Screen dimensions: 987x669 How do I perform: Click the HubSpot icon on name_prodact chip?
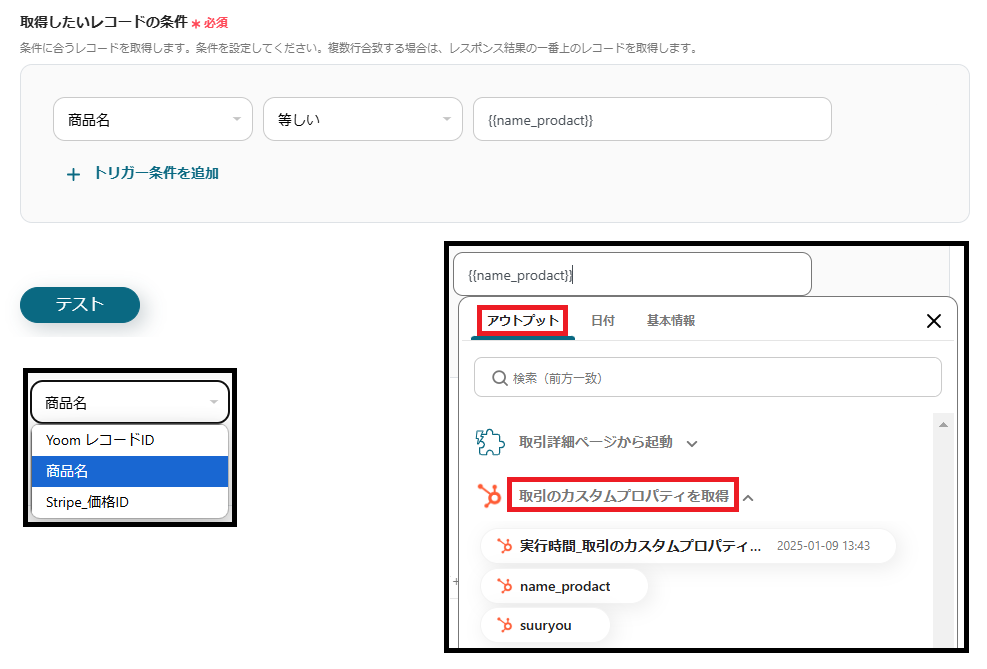tap(504, 586)
